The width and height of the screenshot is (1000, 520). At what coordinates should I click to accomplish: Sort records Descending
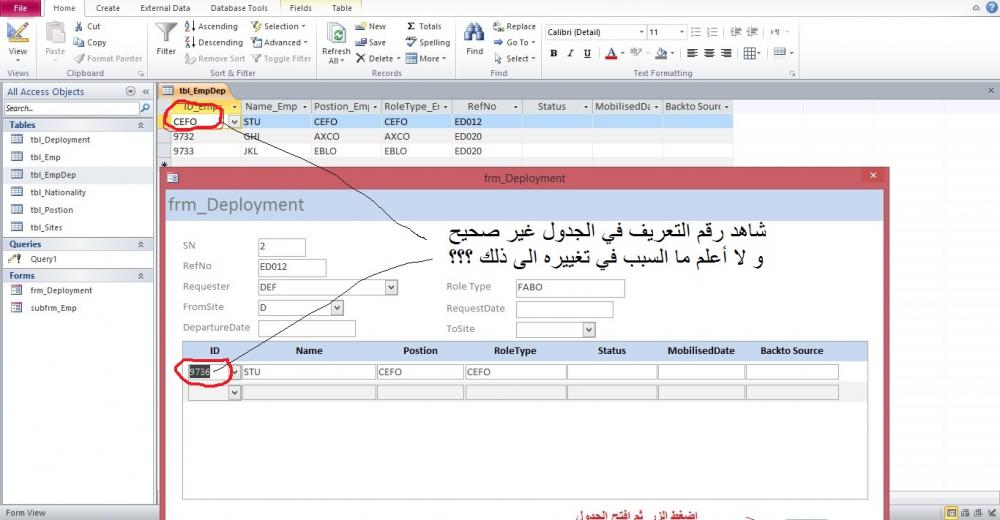[x=214, y=42]
